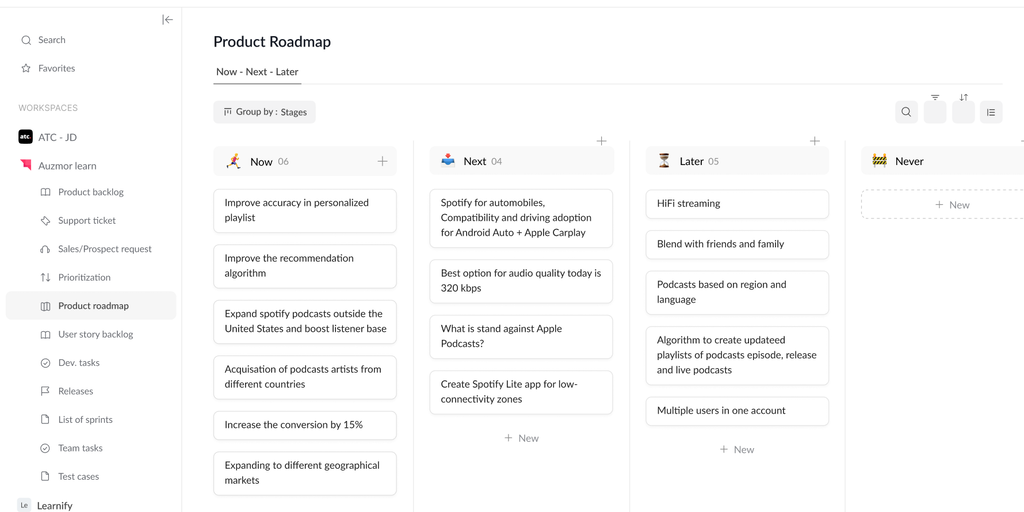Open card Algorithm to create updateed playlists
This screenshot has width=1024, height=512.
point(737,355)
